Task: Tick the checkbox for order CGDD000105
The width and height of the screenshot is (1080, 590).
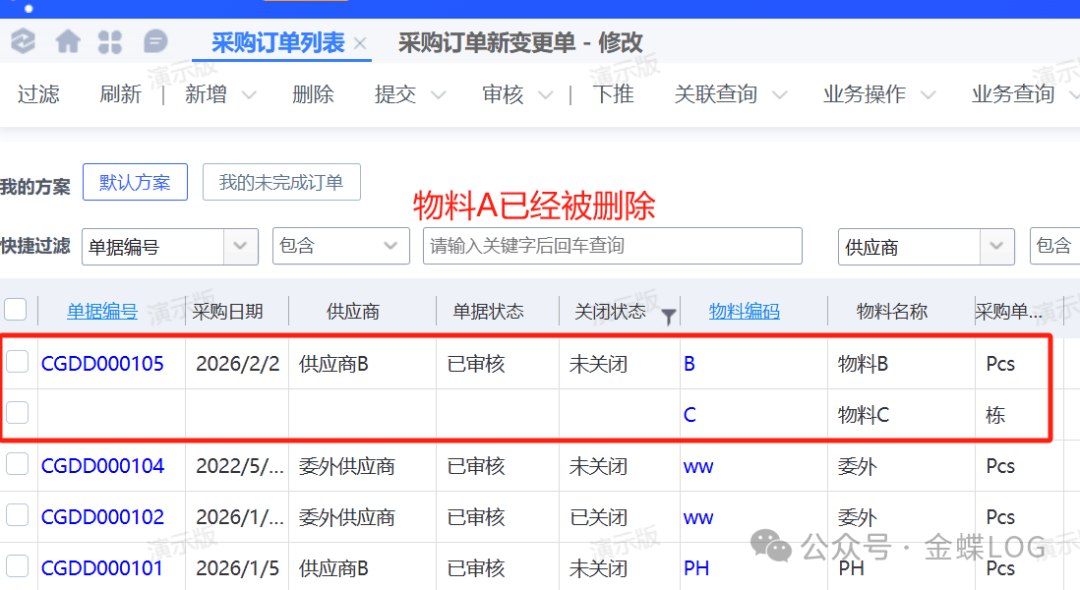Action: (17, 363)
